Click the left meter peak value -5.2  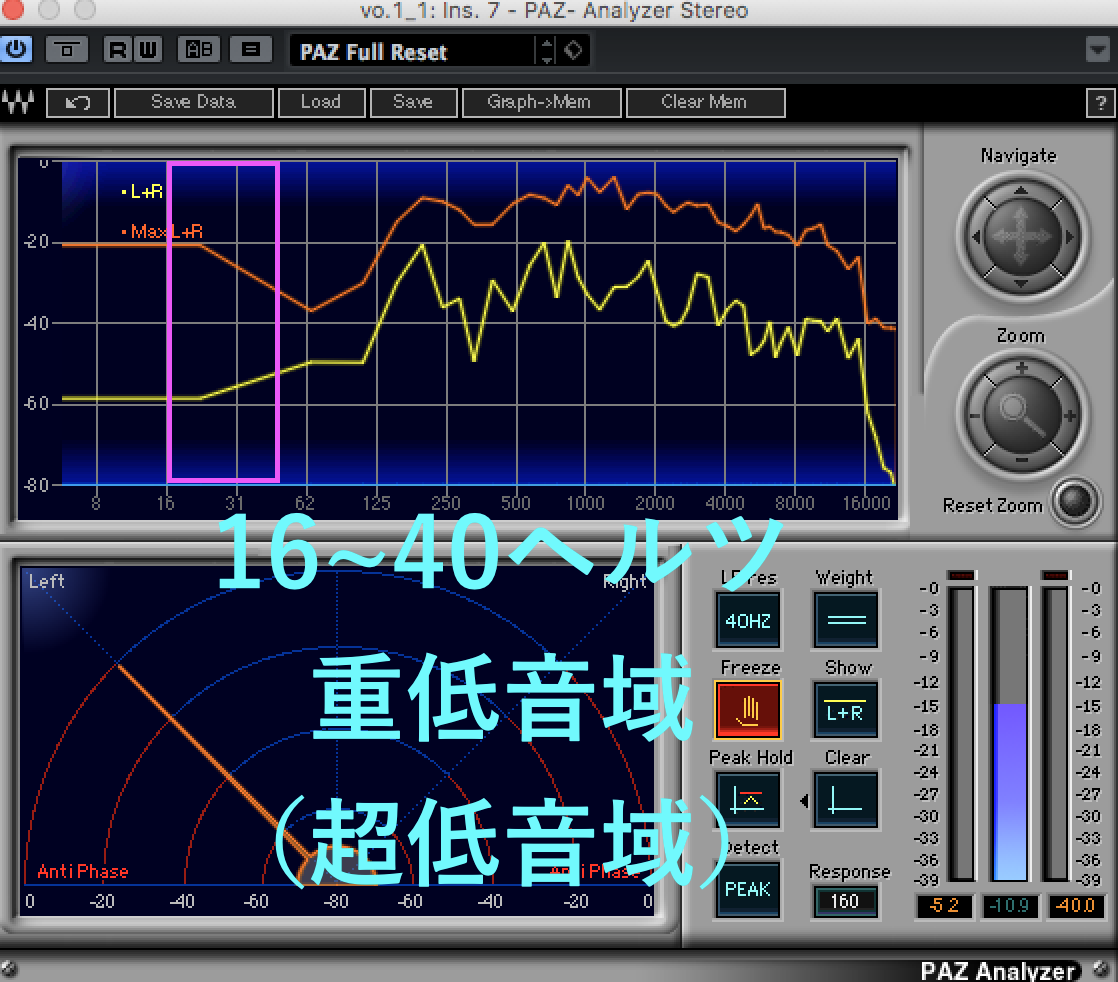pos(944,906)
